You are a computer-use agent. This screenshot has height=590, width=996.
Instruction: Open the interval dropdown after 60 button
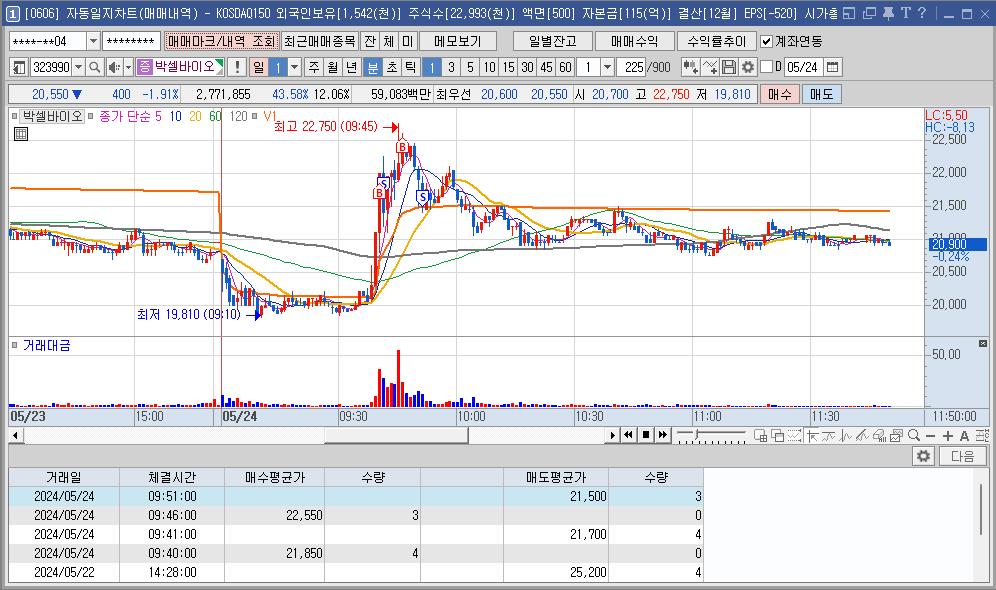(x=607, y=67)
